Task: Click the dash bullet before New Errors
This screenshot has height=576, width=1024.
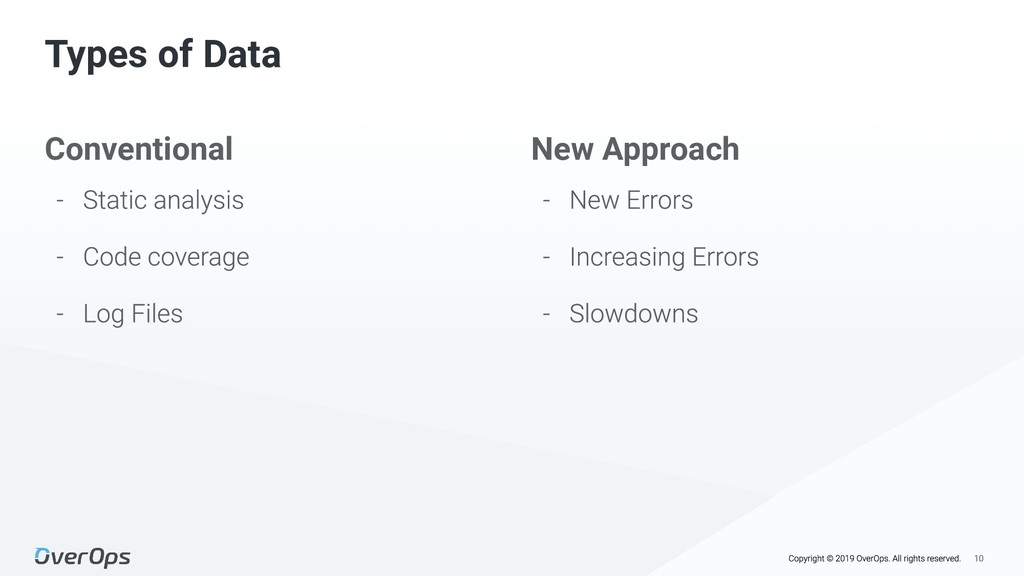Action: (x=547, y=200)
